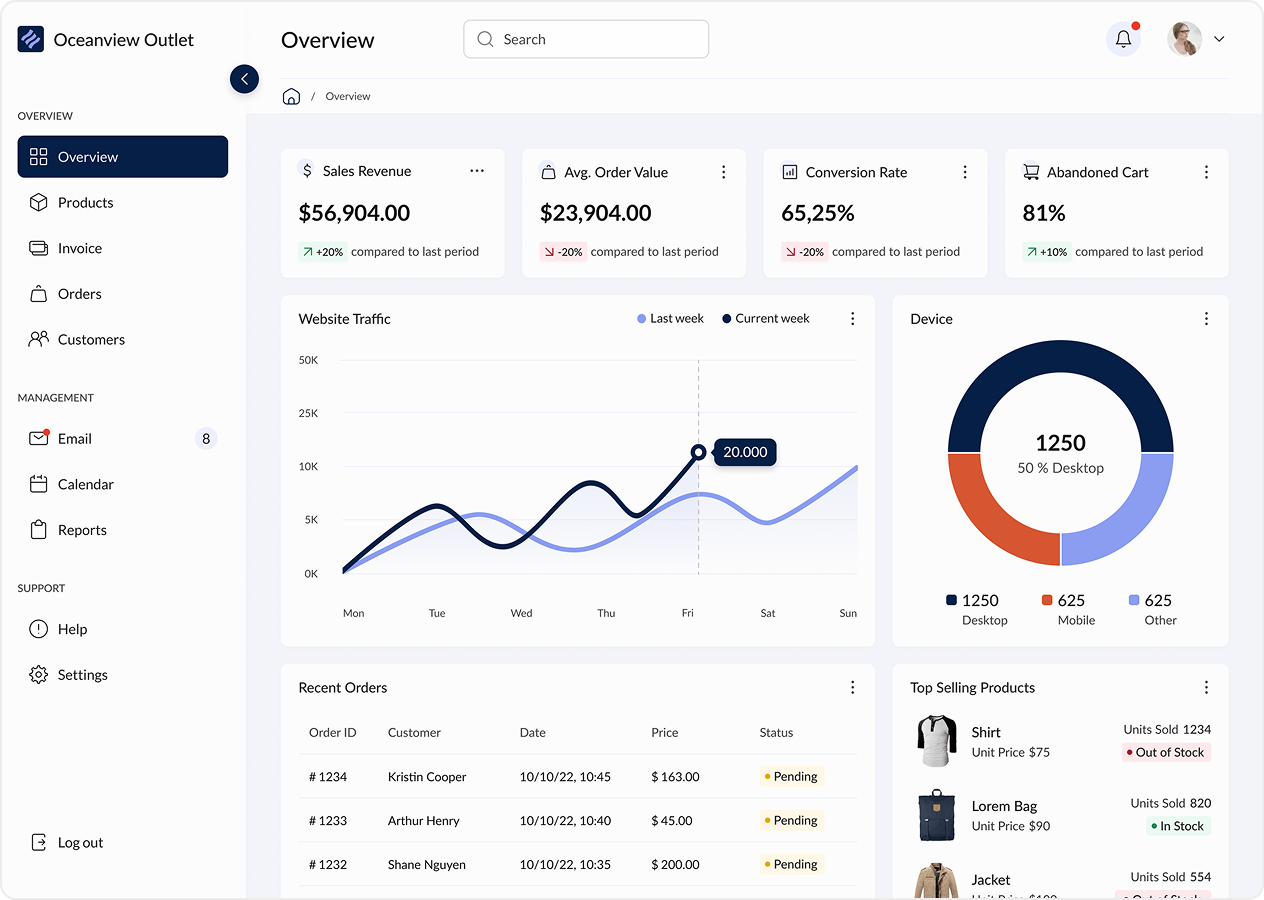Toggle the Current week legend series

tap(766, 319)
